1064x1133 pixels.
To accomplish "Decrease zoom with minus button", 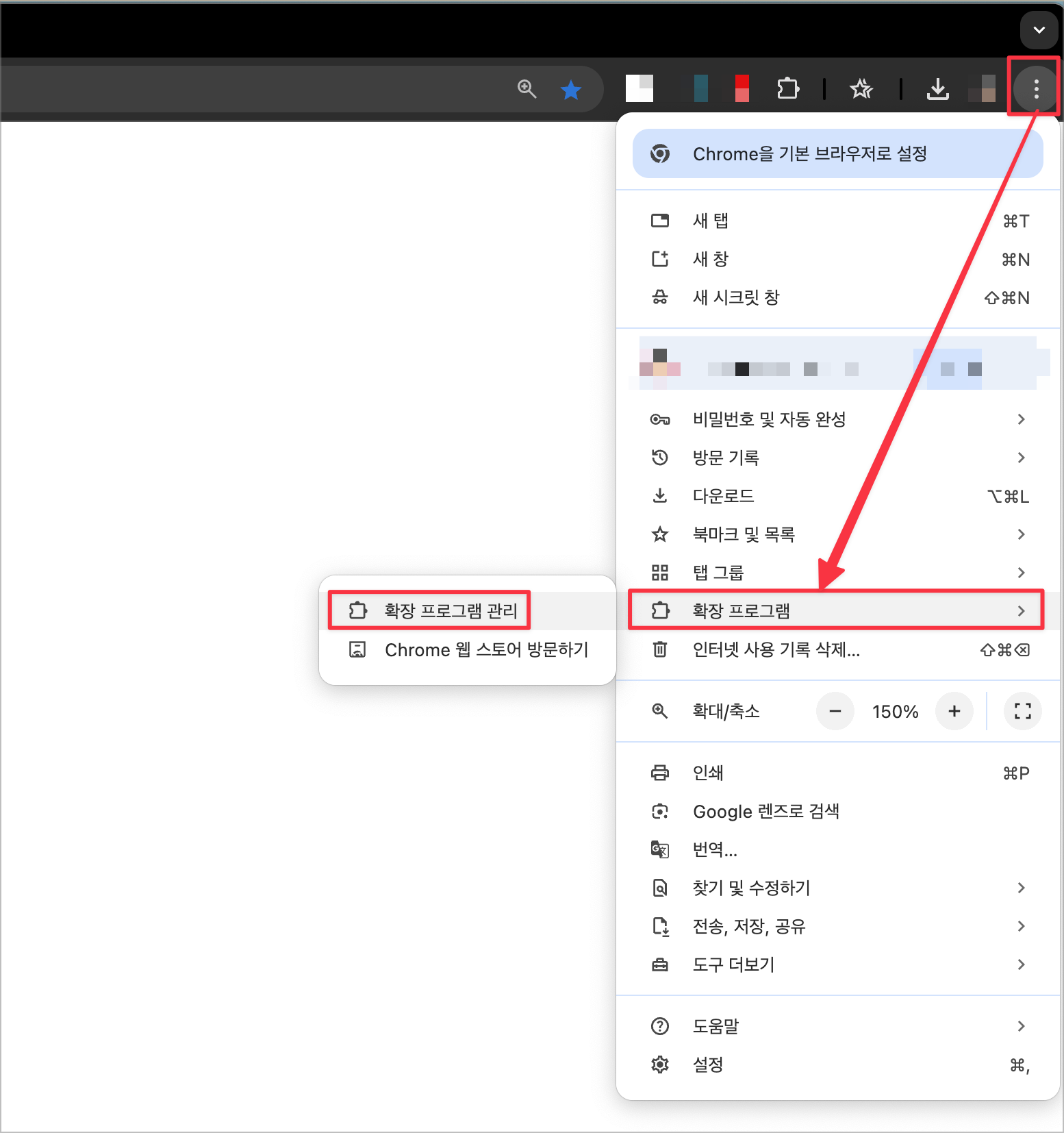I will tap(835, 711).
